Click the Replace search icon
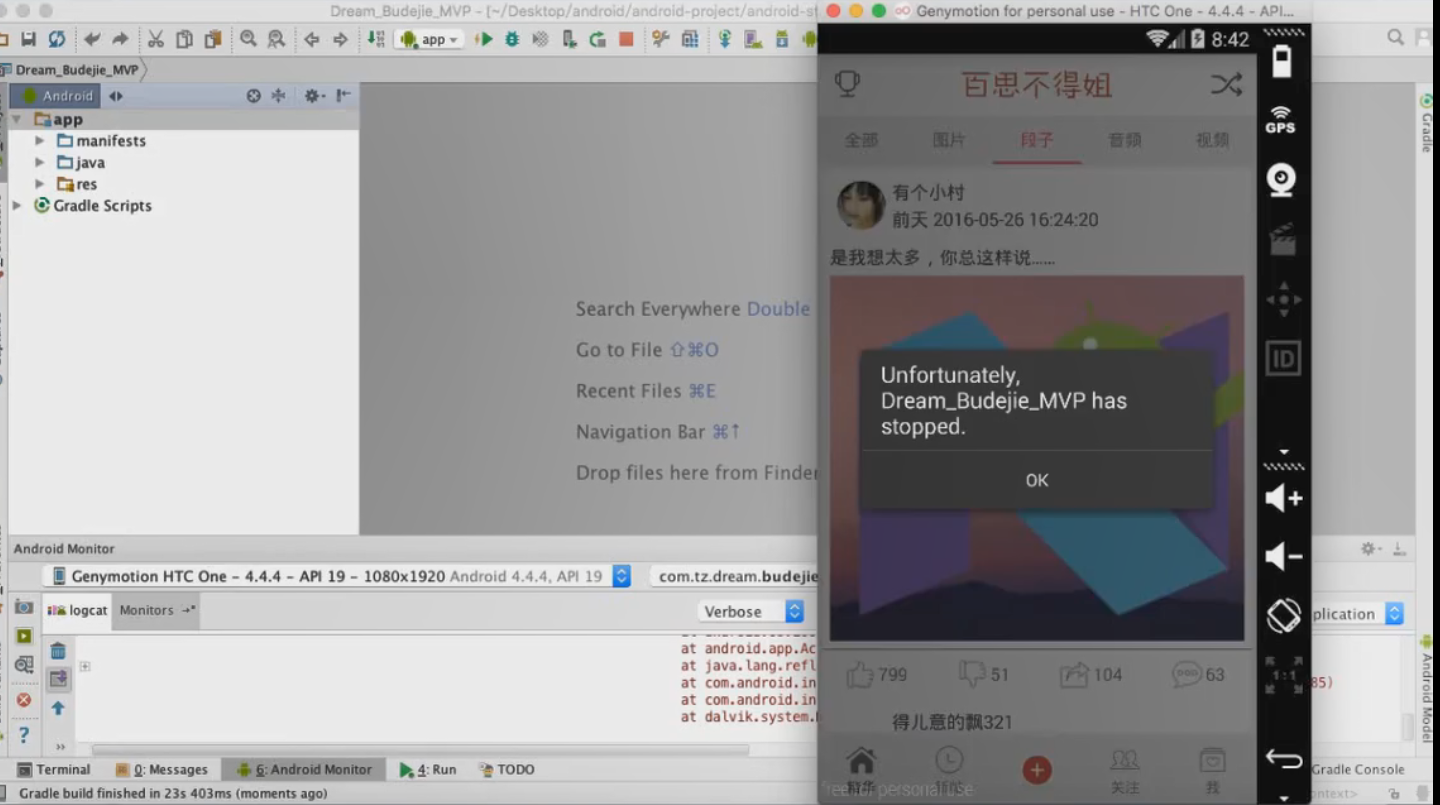Screen dimensions: 1440x805 (276, 39)
